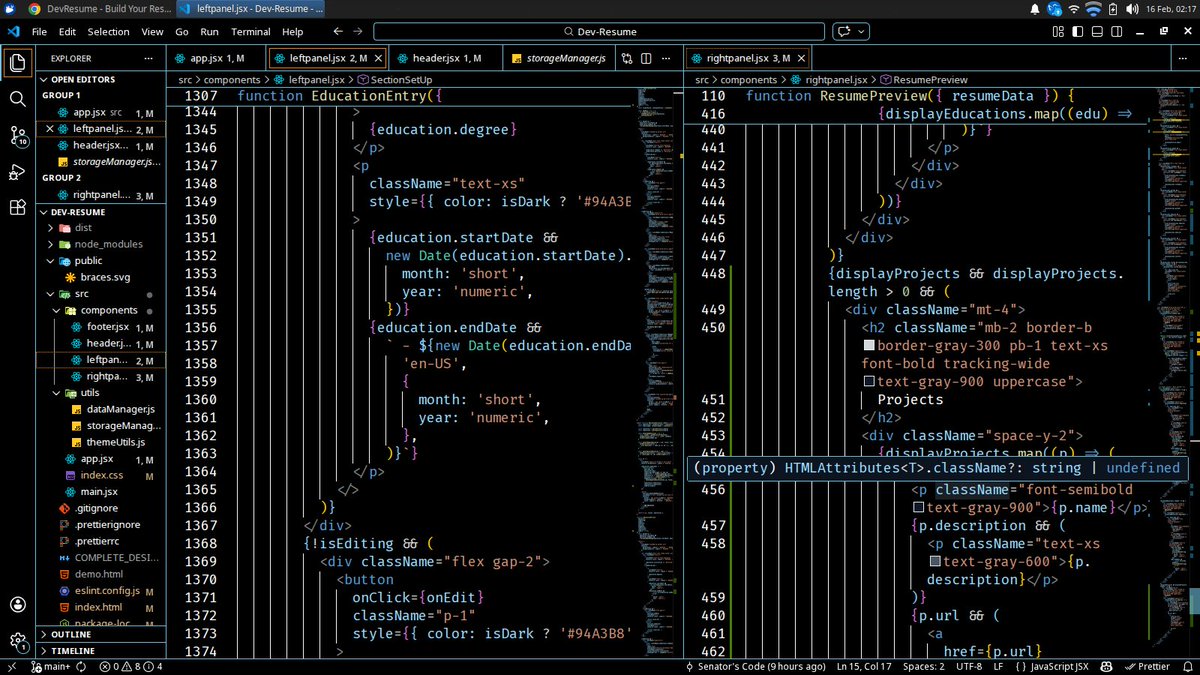Open the Terminal menu

250,31
